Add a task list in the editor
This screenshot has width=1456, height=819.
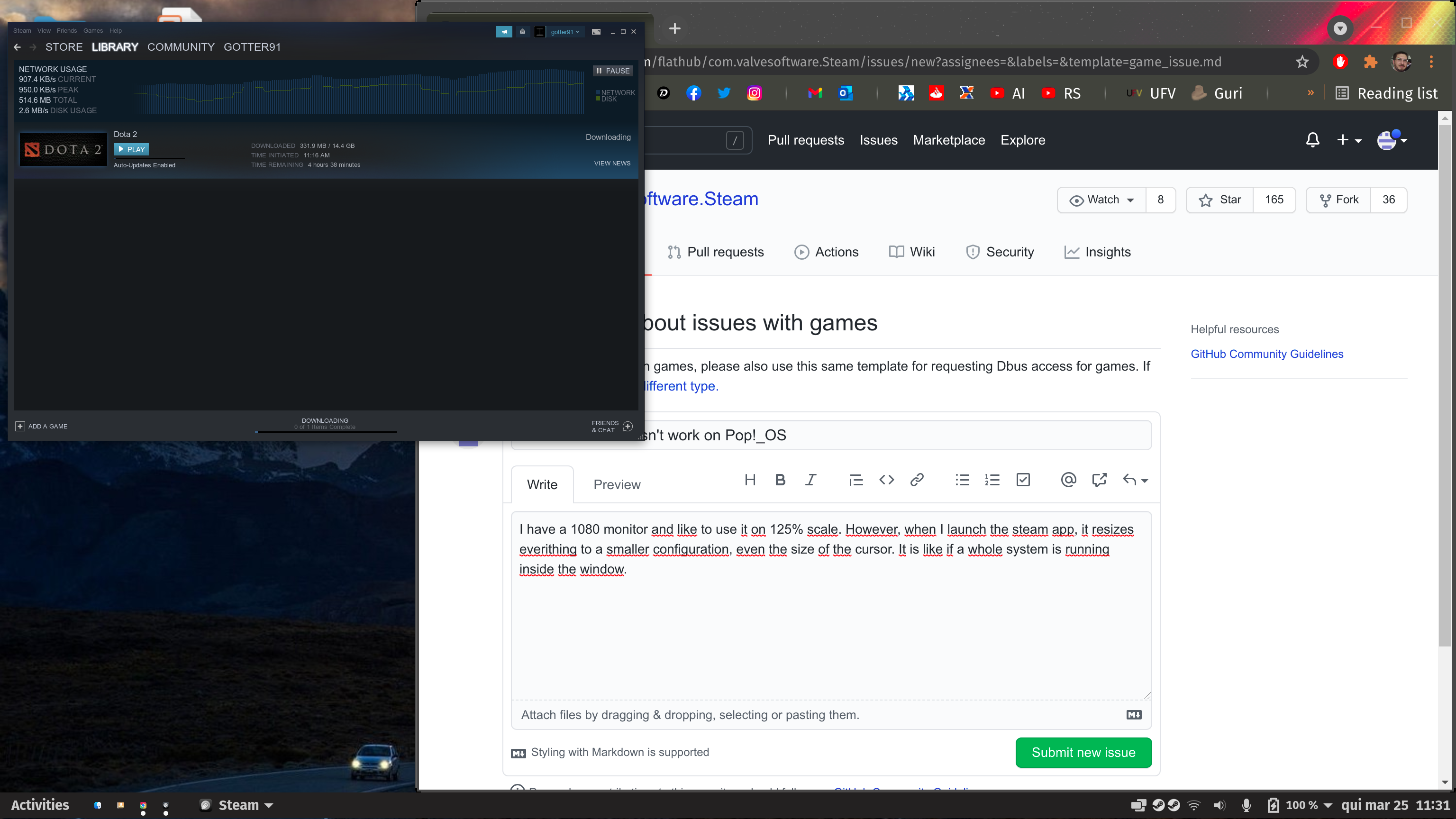[1023, 480]
